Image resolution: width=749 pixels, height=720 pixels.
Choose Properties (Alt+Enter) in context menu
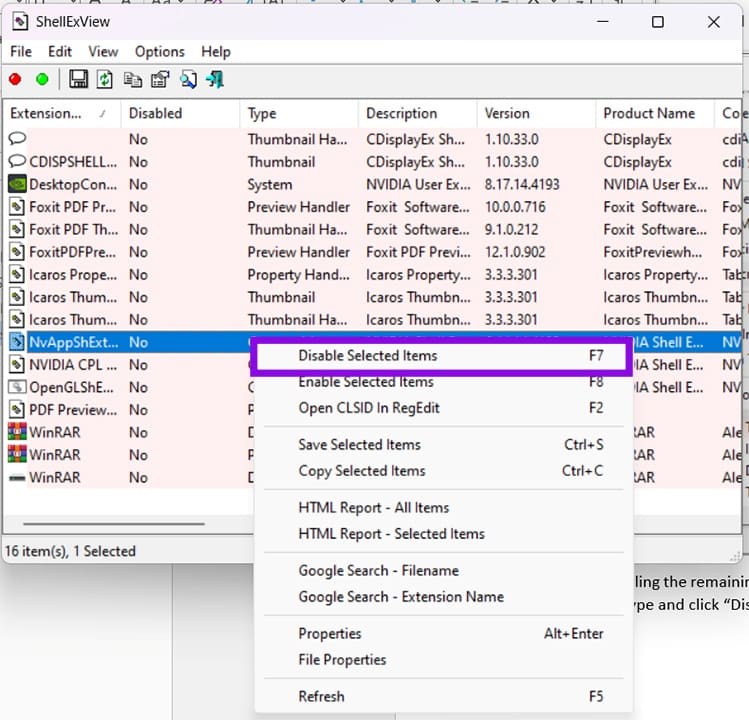[444, 634]
